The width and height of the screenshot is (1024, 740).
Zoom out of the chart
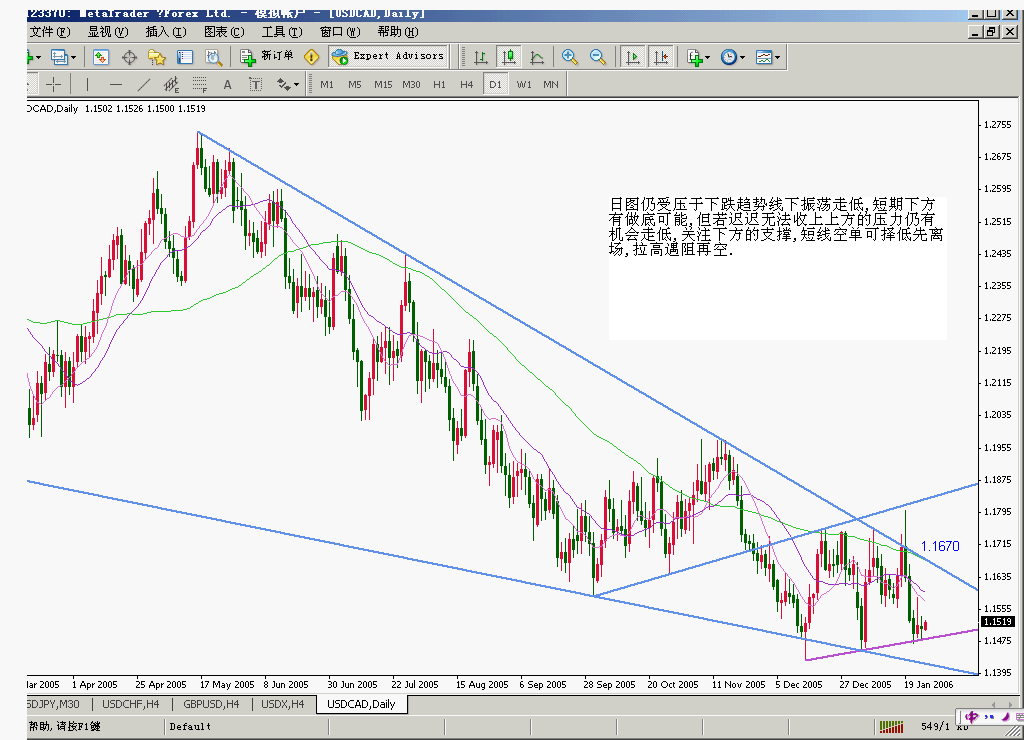point(598,57)
